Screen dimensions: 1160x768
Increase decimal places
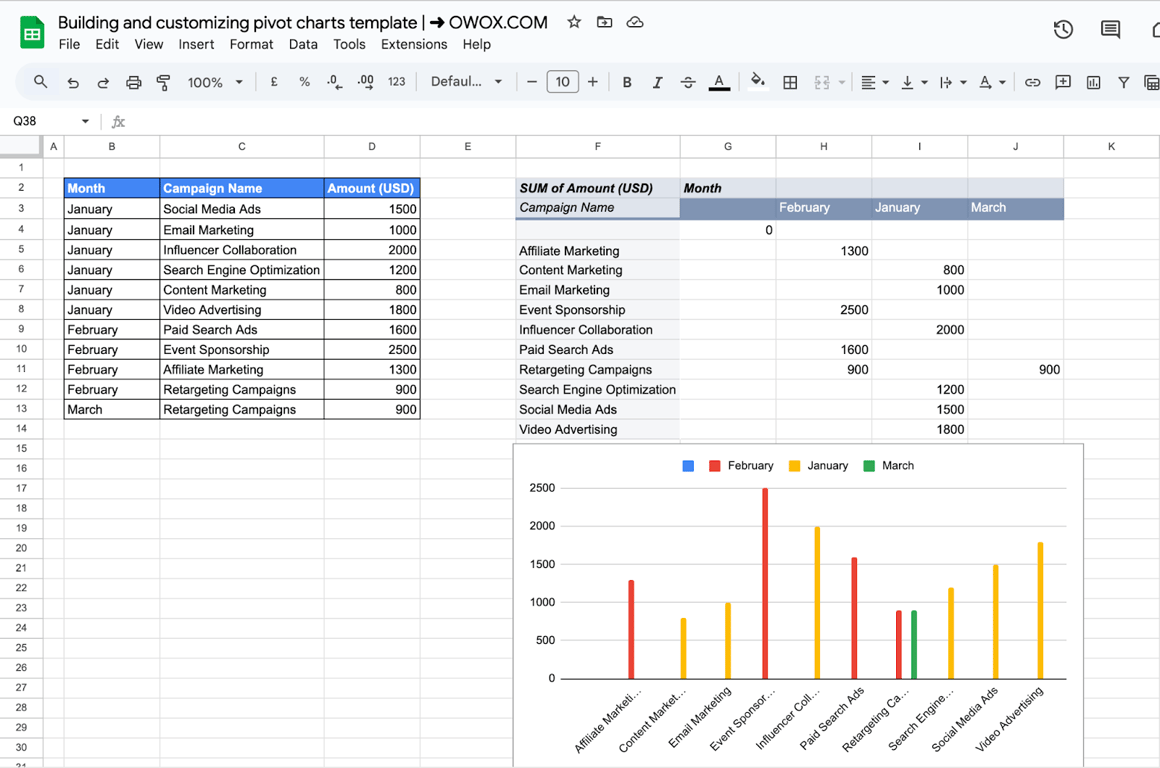pyautogui.click(x=365, y=82)
